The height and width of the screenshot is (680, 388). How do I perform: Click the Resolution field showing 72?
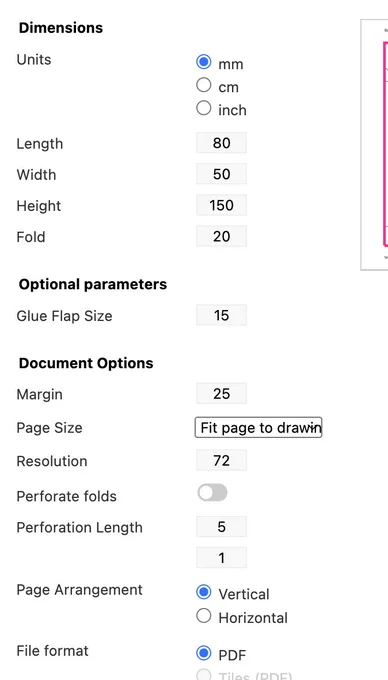click(x=222, y=461)
